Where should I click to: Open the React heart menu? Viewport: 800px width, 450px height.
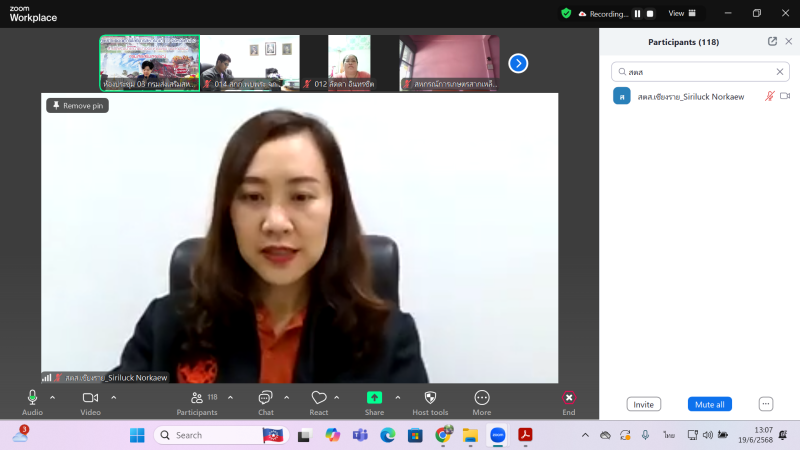[319, 403]
